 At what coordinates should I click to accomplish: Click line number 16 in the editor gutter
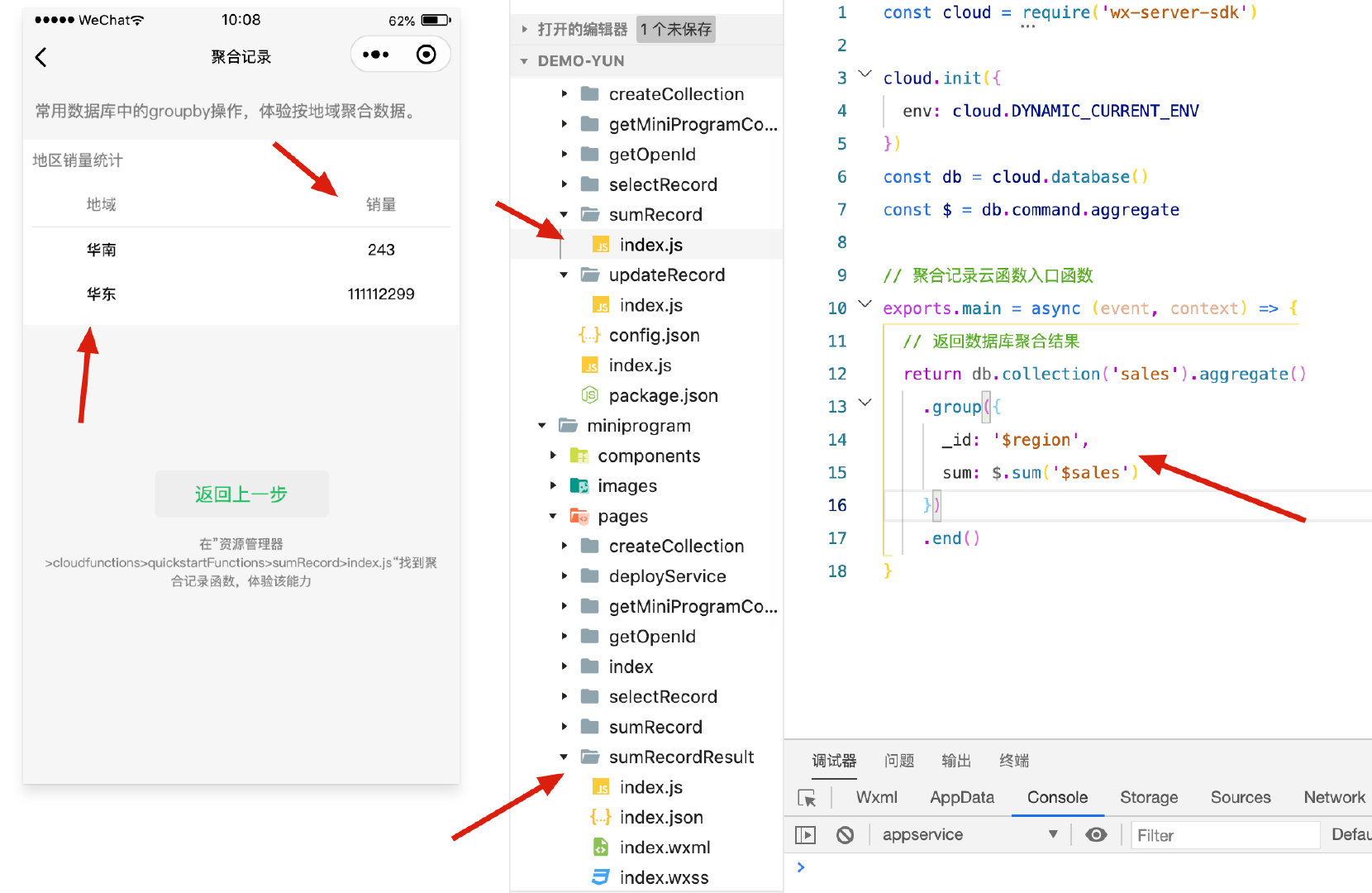point(837,505)
